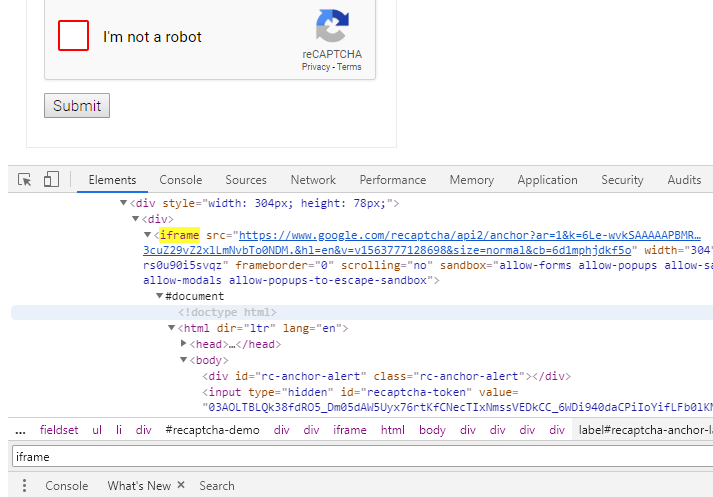The height and width of the screenshot is (497, 713).
Task: Select the Search tab in the drawer
Action: pos(216,486)
